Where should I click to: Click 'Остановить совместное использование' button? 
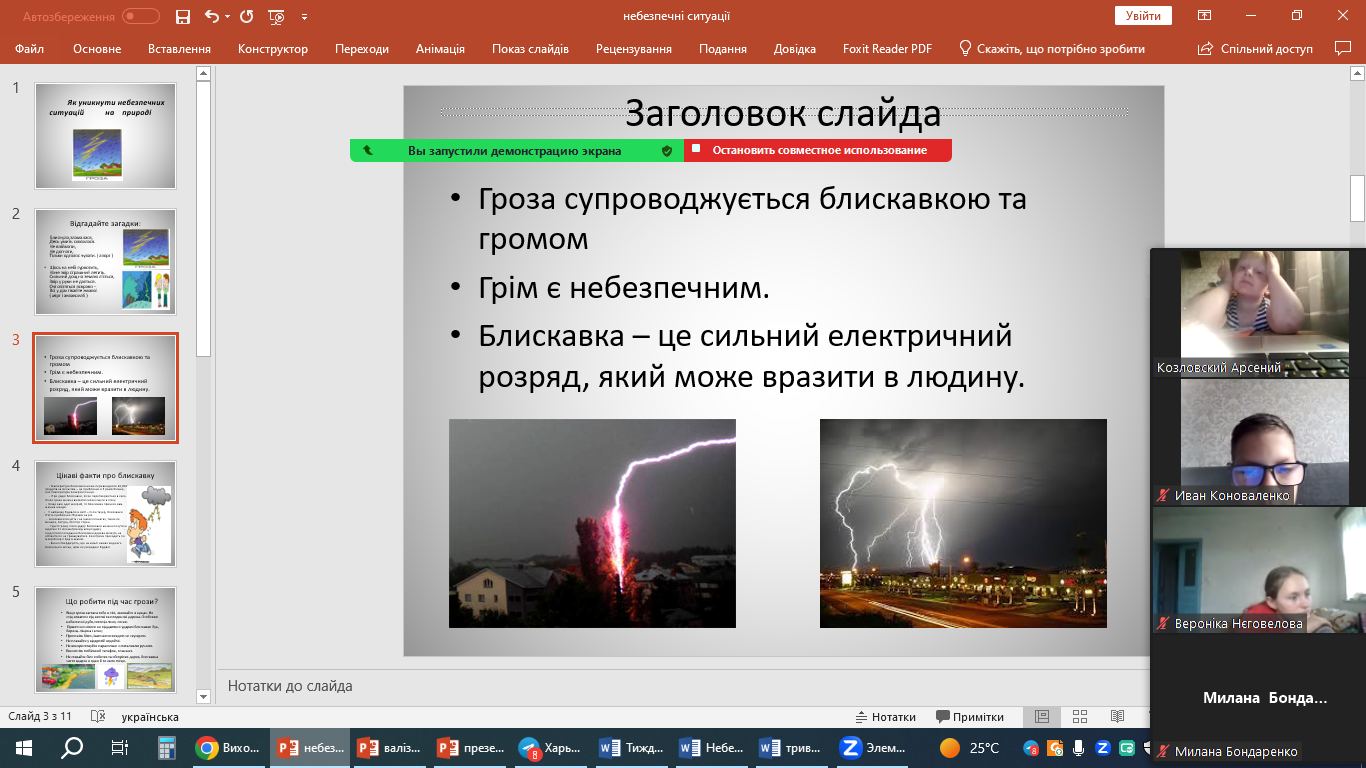(x=818, y=150)
